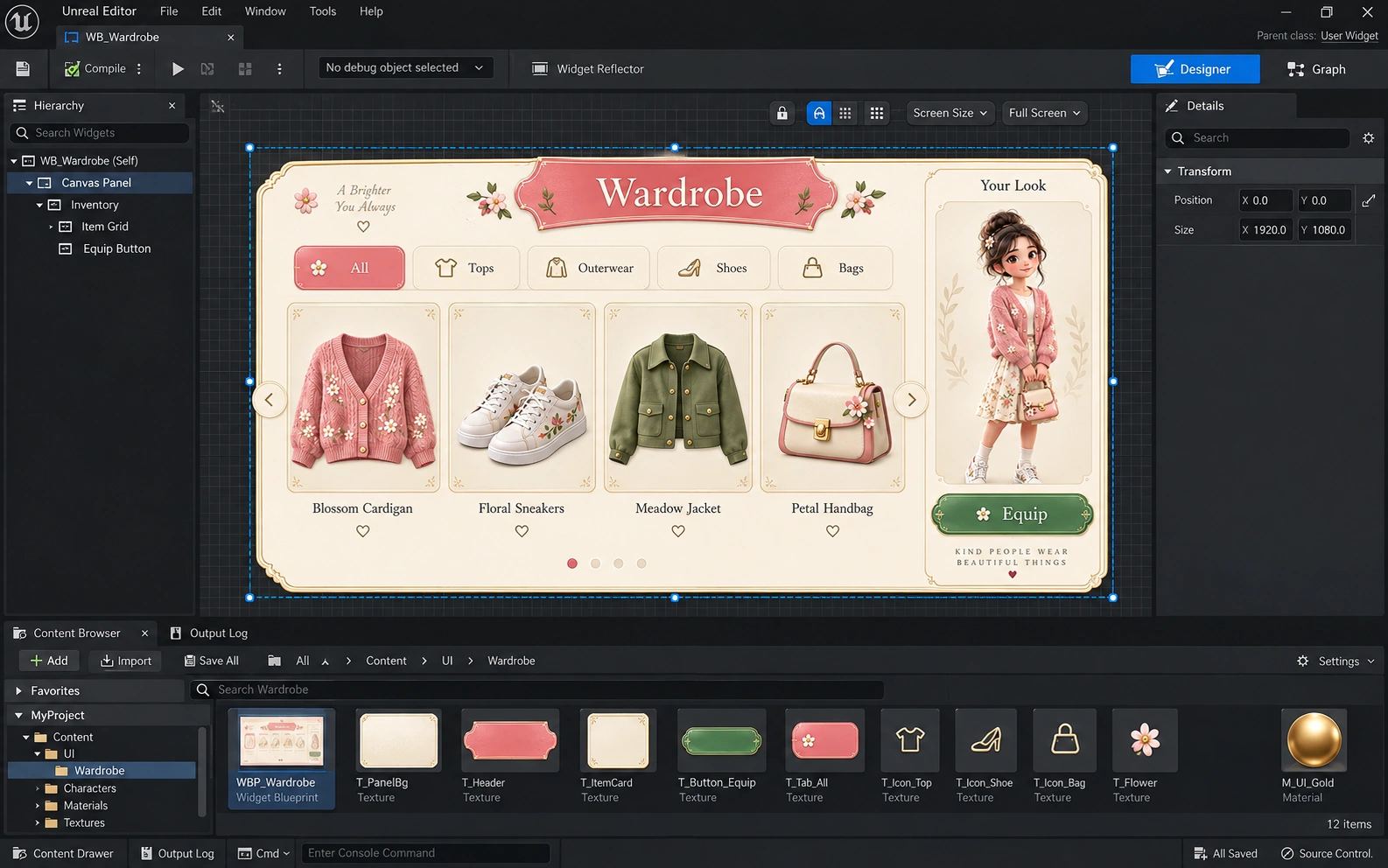Open the File menu
Image resolution: width=1388 pixels, height=868 pixels.
(169, 11)
